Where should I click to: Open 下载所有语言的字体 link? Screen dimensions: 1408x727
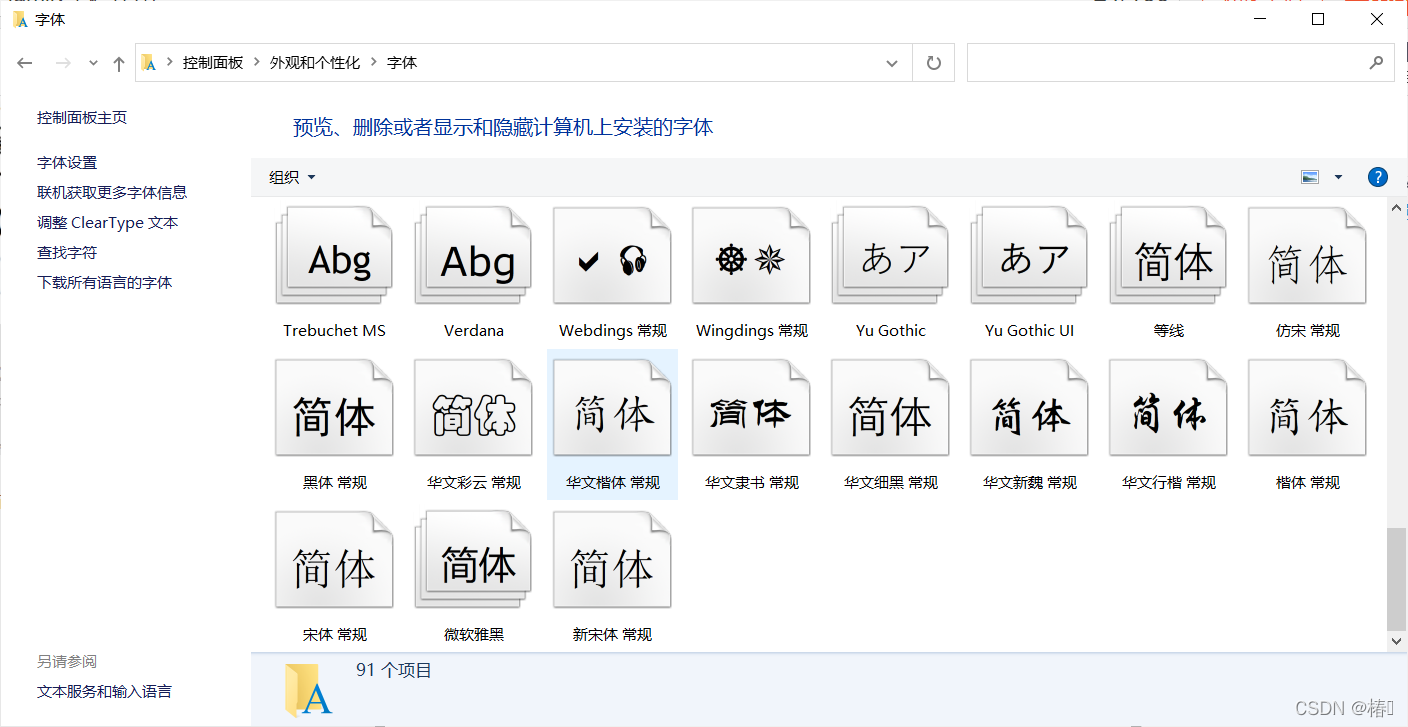(x=105, y=282)
